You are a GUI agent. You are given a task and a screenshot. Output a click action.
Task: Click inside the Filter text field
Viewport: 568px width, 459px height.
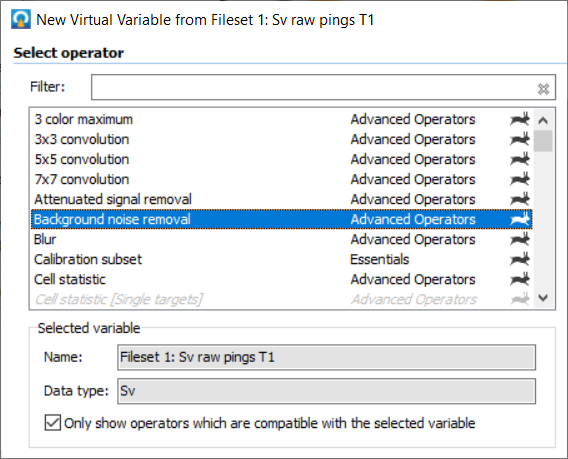[314, 87]
